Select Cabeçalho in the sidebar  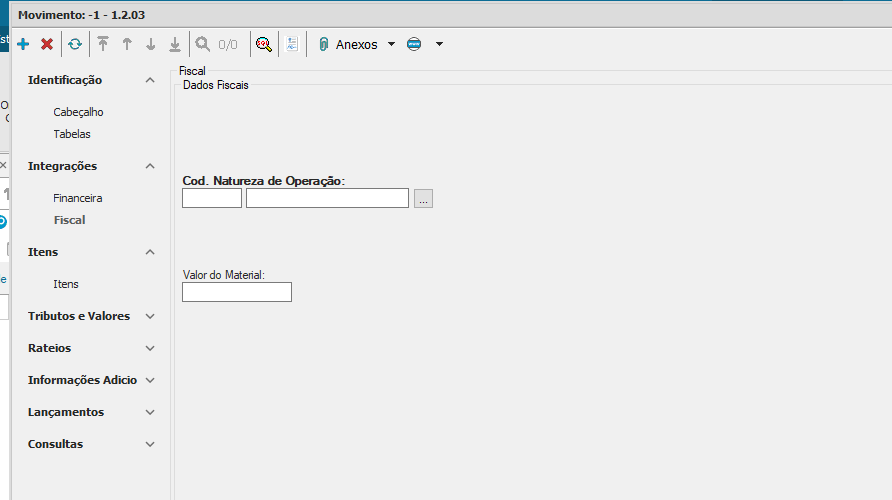pos(78,112)
